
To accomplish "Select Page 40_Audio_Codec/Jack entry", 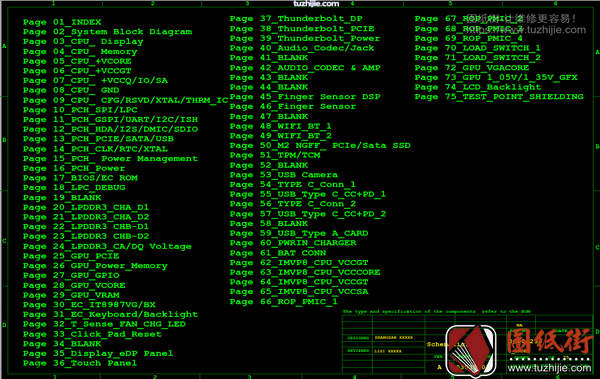I will pos(302,48).
